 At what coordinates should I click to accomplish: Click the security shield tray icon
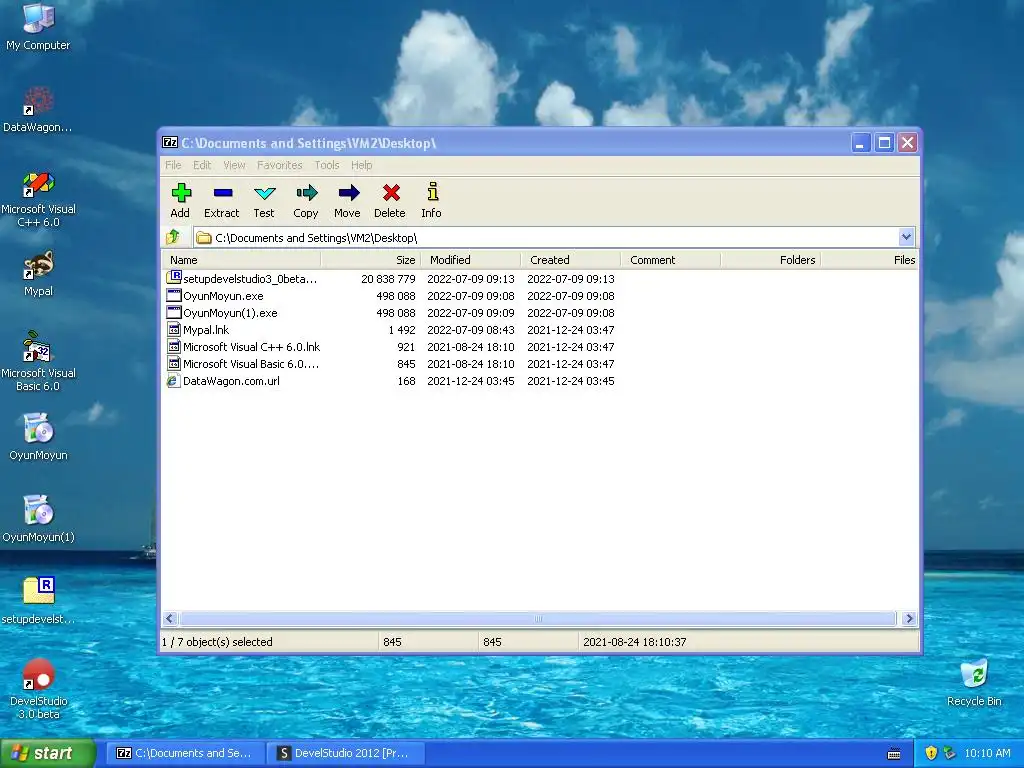pyautogui.click(x=931, y=753)
